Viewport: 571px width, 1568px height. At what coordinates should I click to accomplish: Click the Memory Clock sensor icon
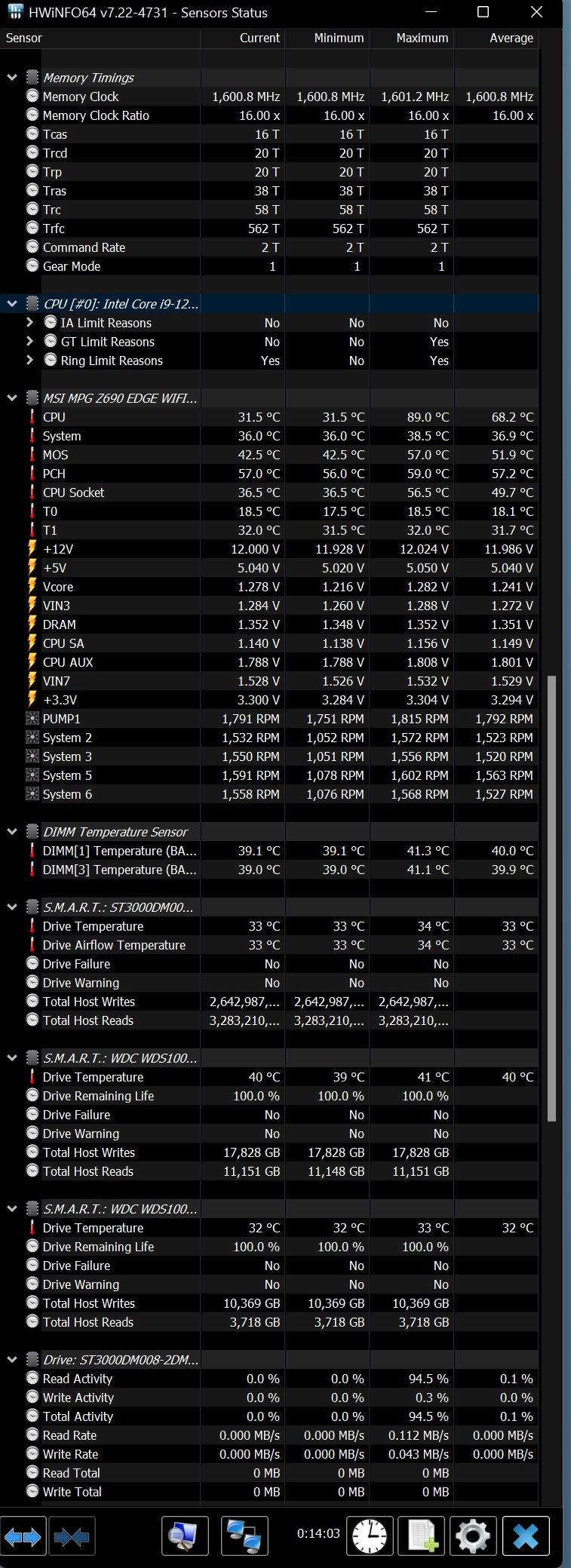pos(32,96)
